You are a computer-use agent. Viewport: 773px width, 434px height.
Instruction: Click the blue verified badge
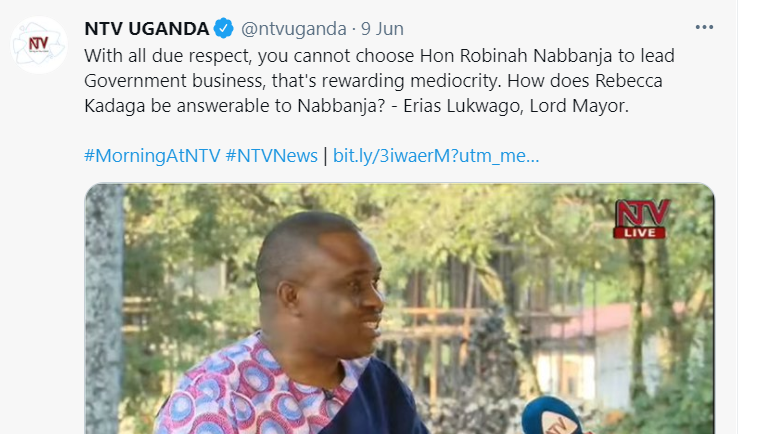click(224, 28)
